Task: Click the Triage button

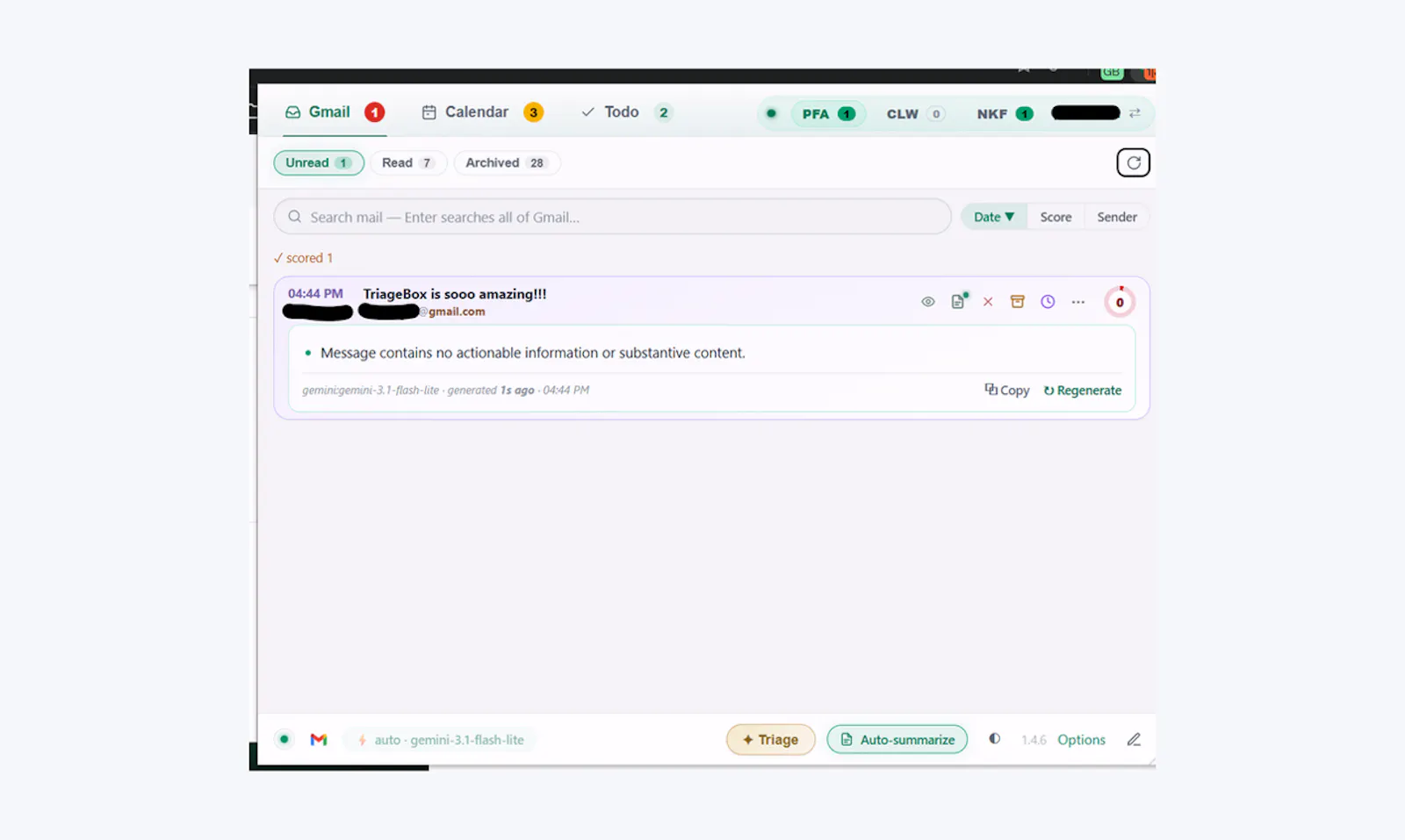Action: (x=771, y=740)
